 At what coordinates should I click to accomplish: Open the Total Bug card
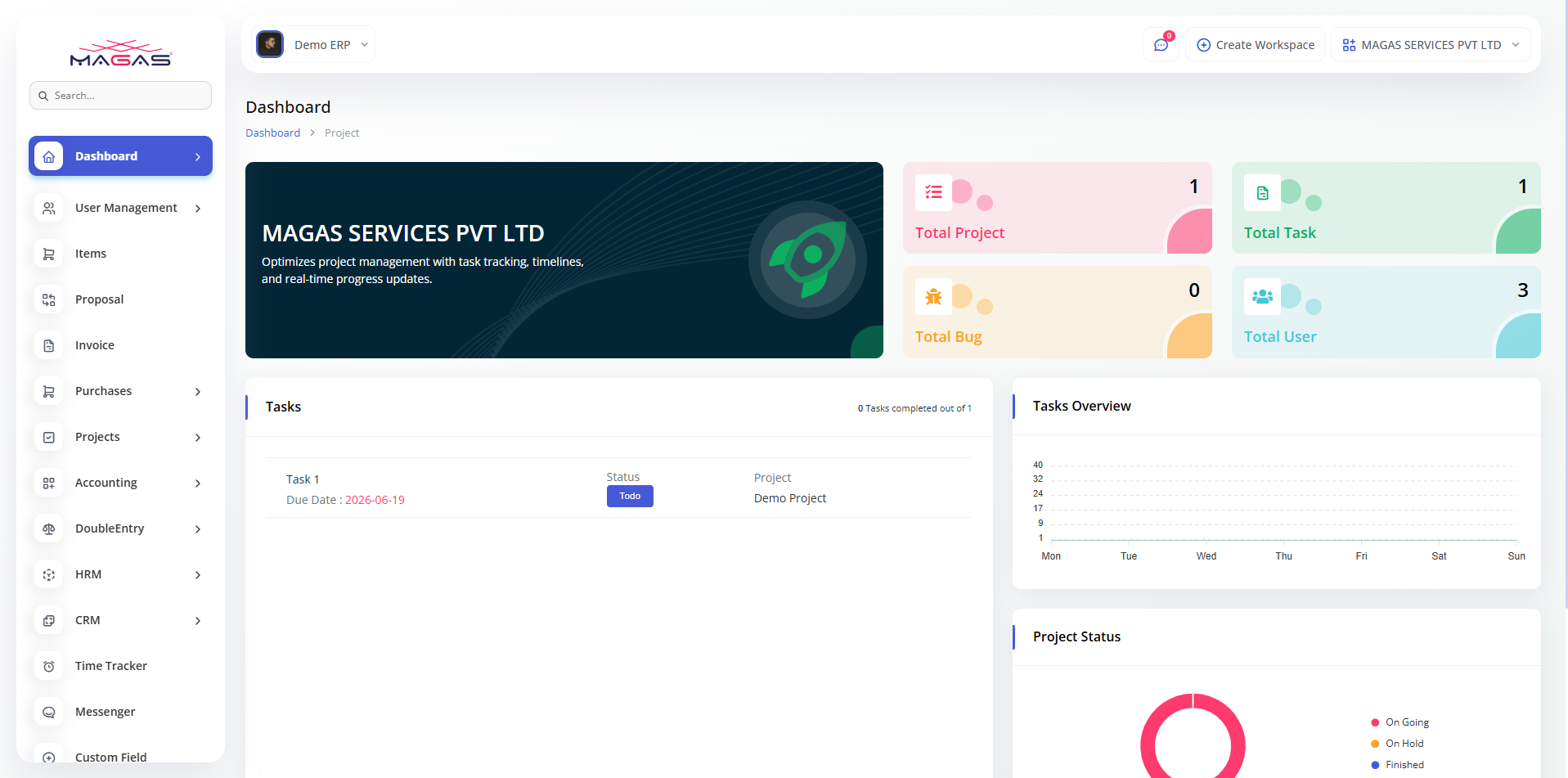coord(1058,313)
